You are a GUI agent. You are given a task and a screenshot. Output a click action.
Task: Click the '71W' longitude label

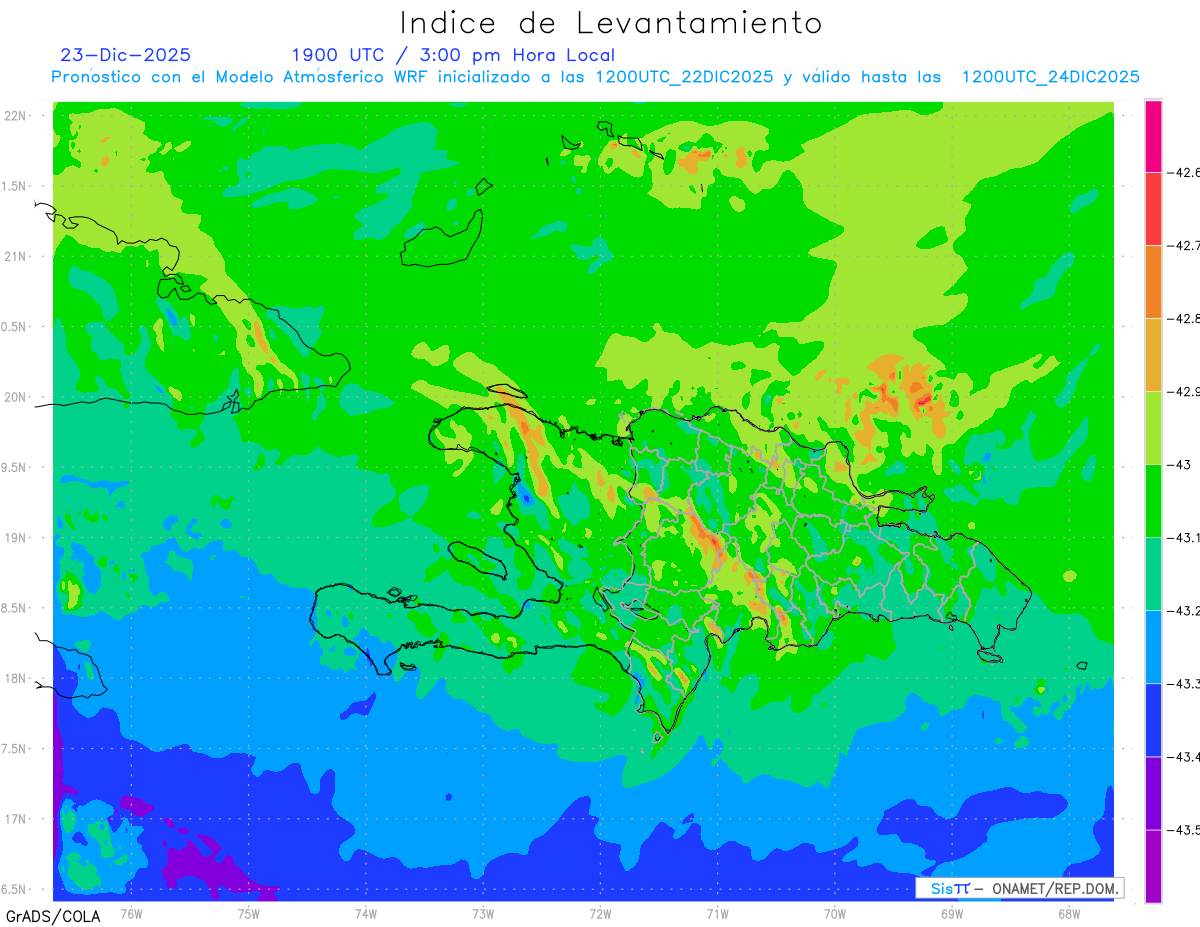pyautogui.click(x=717, y=912)
